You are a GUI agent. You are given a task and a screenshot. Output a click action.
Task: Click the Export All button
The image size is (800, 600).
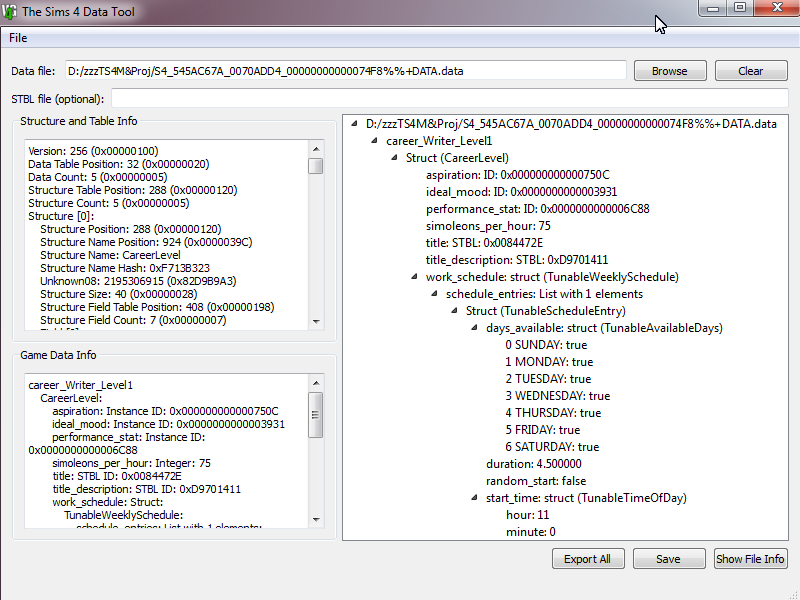(x=588, y=559)
